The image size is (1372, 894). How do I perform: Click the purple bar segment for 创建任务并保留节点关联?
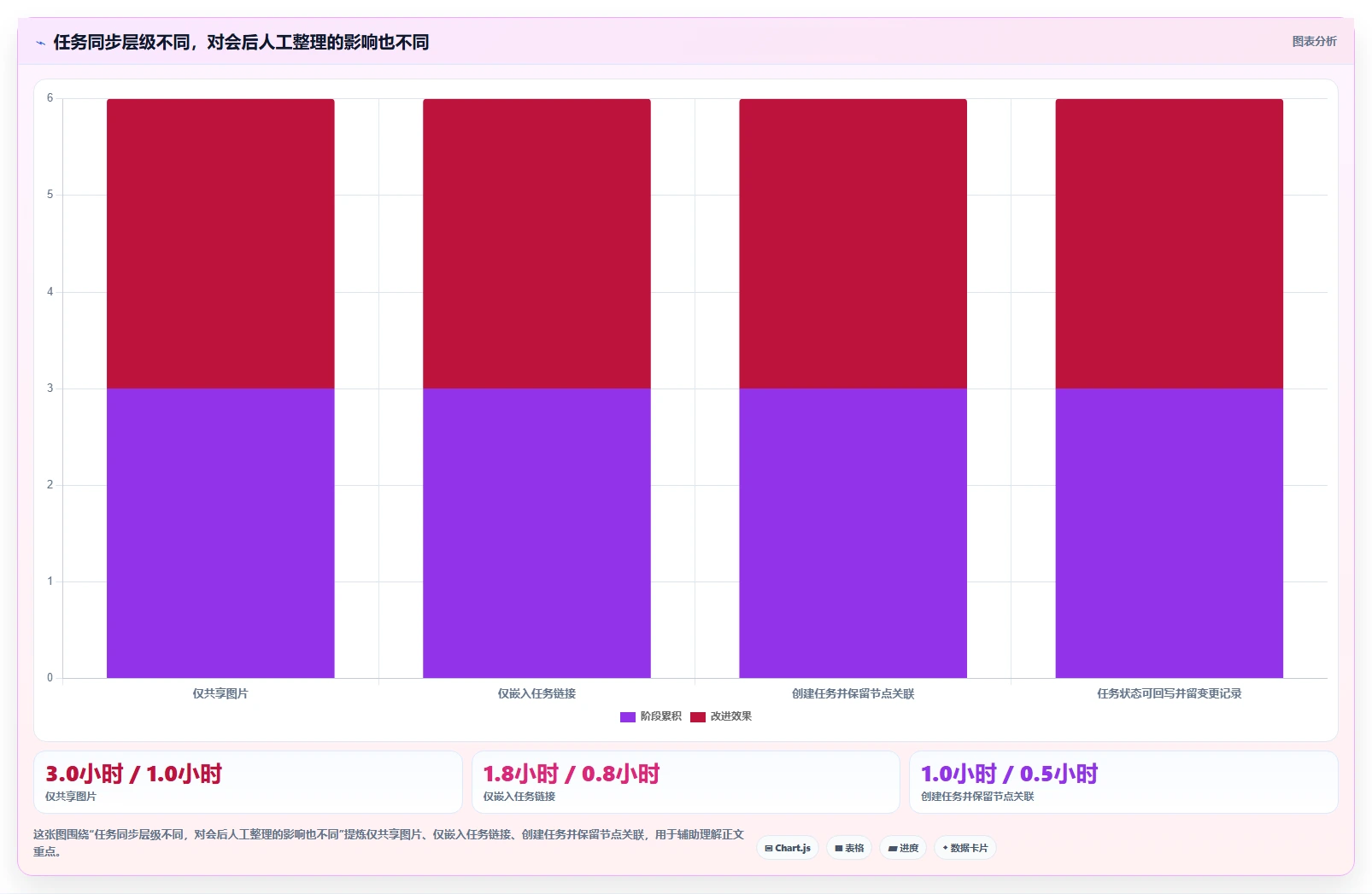click(853, 534)
